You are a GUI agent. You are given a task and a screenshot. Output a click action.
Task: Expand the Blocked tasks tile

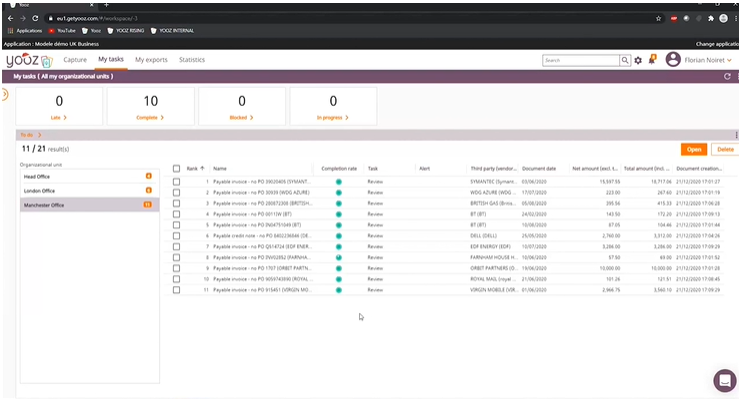(241, 118)
